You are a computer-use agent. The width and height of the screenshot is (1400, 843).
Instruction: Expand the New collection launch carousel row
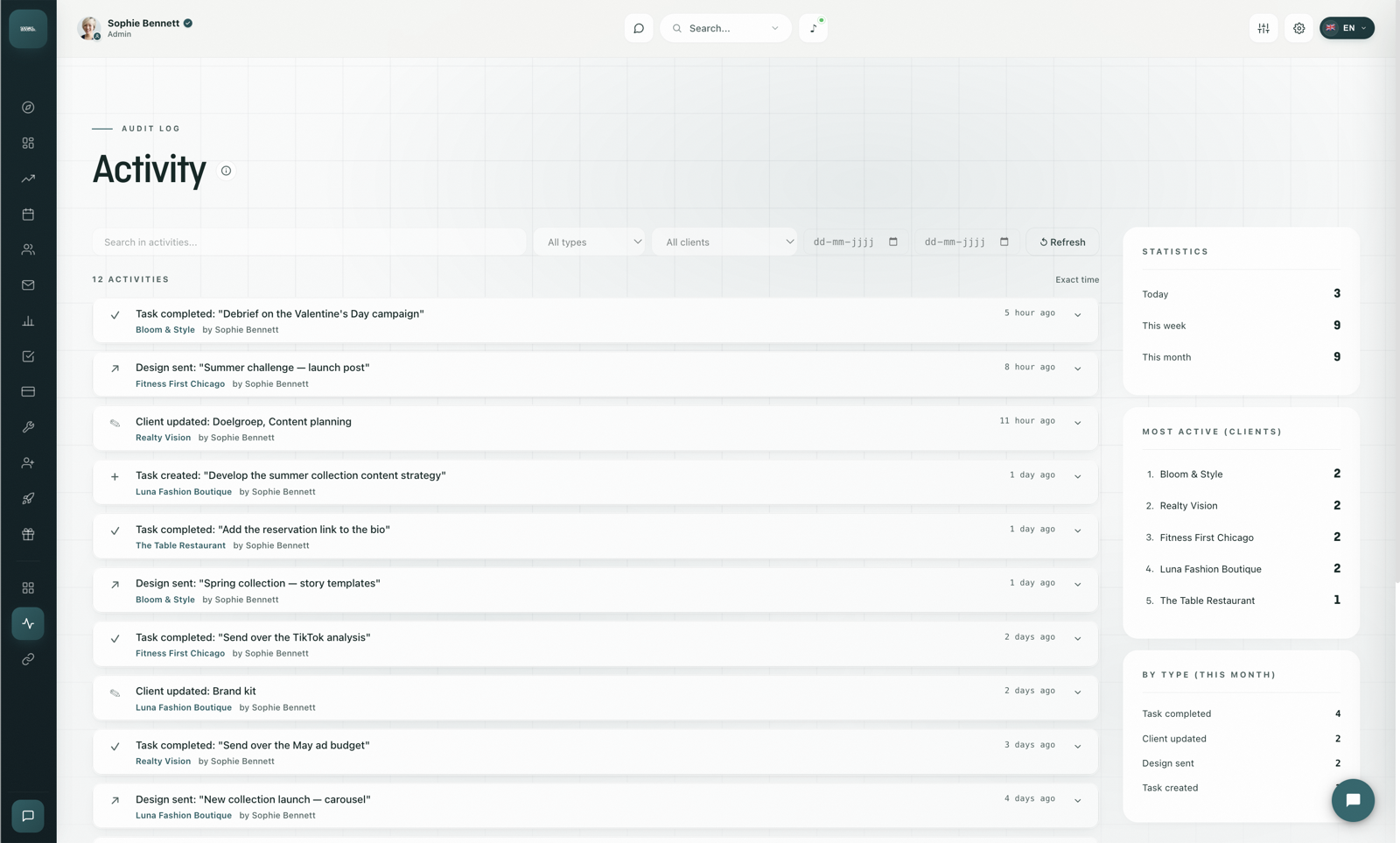[x=1078, y=800]
